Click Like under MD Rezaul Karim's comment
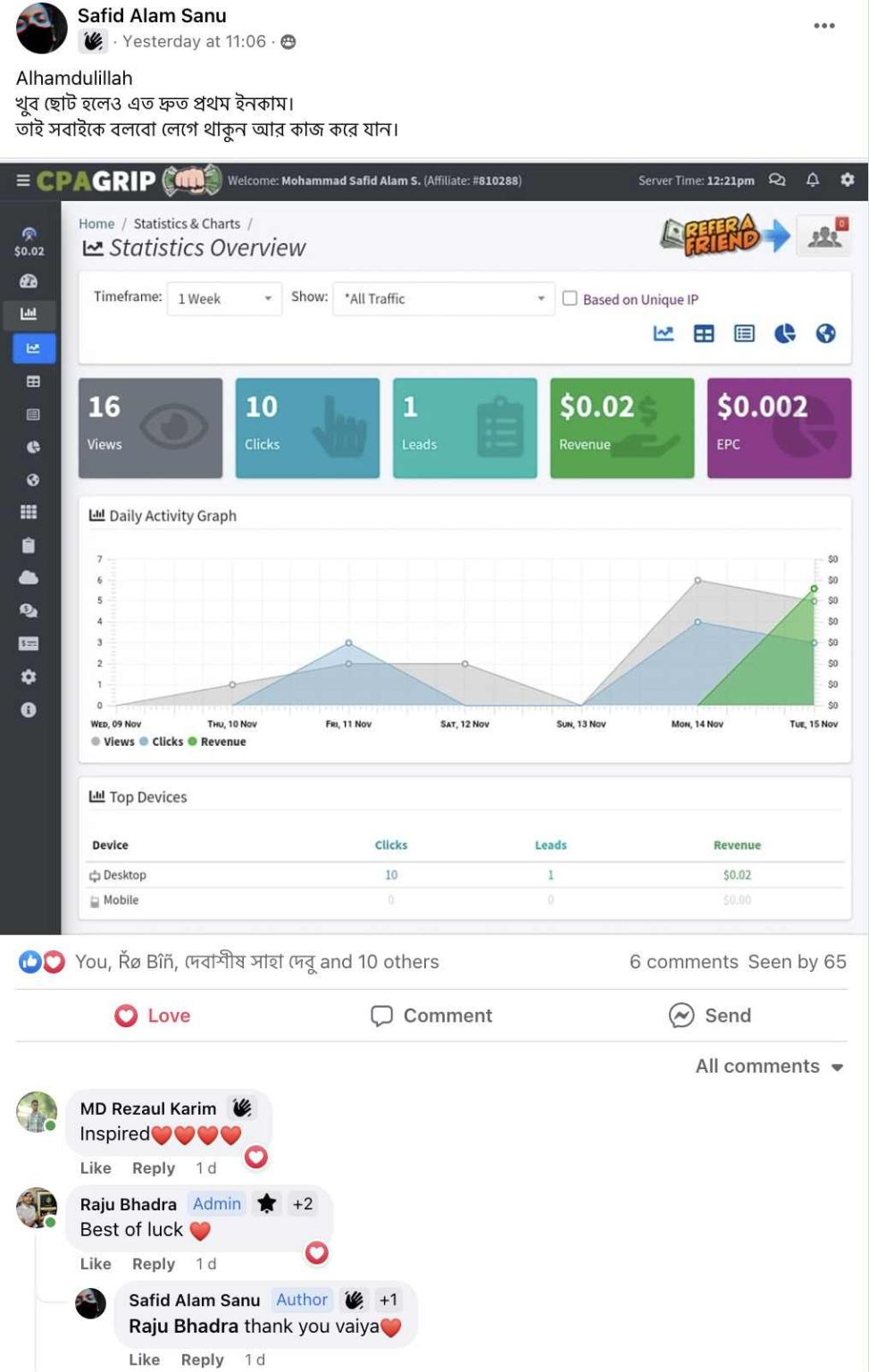The height and width of the screenshot is (1372, 869). (96, 1168)
